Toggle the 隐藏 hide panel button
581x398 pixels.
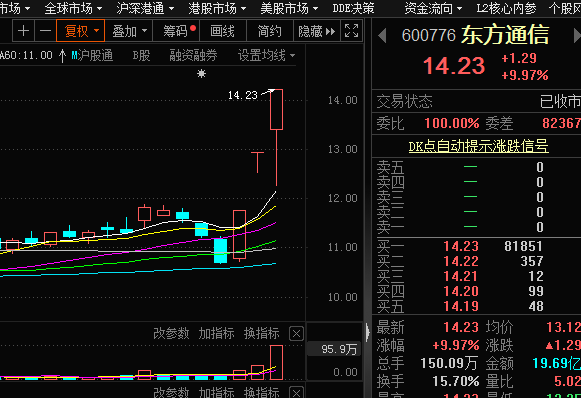[x=317, y=31]
